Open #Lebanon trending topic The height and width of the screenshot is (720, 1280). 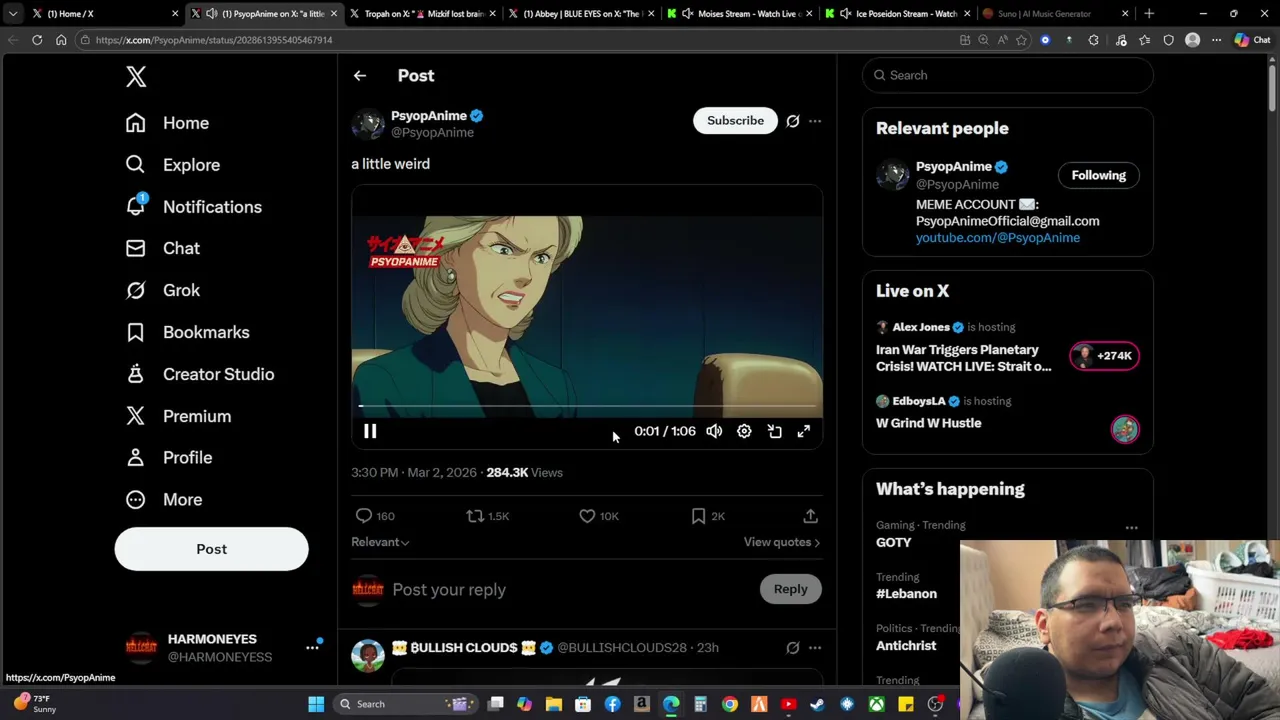click(906, 594)
